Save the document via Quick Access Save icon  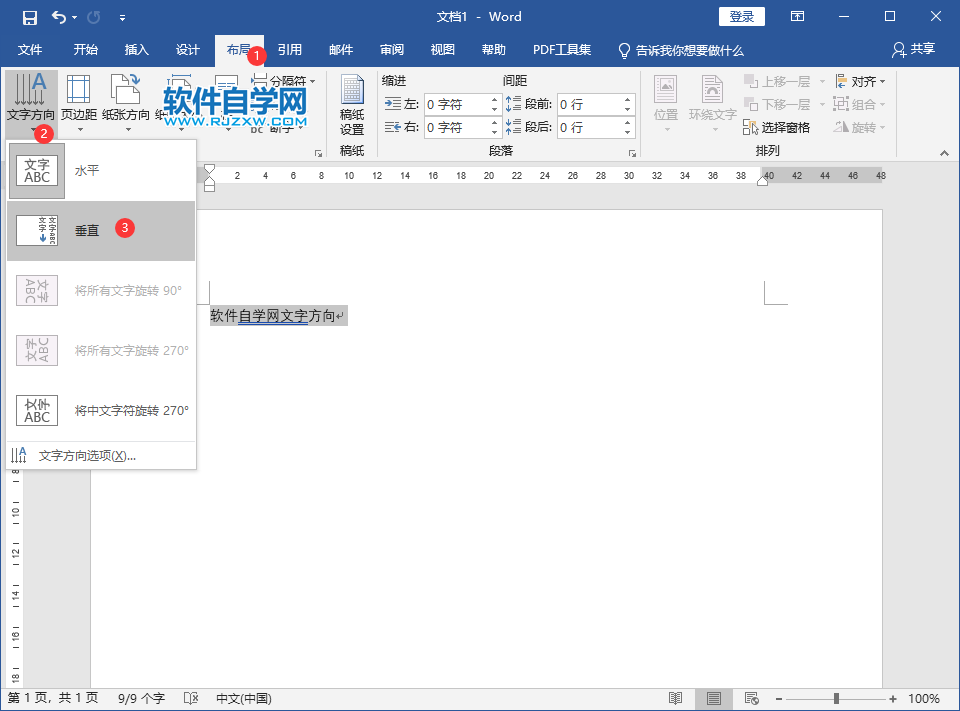(x=28, y=16)
